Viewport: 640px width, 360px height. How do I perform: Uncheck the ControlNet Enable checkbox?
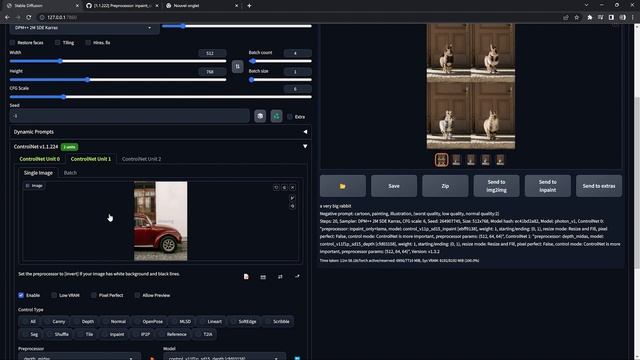tap(21, 295)
